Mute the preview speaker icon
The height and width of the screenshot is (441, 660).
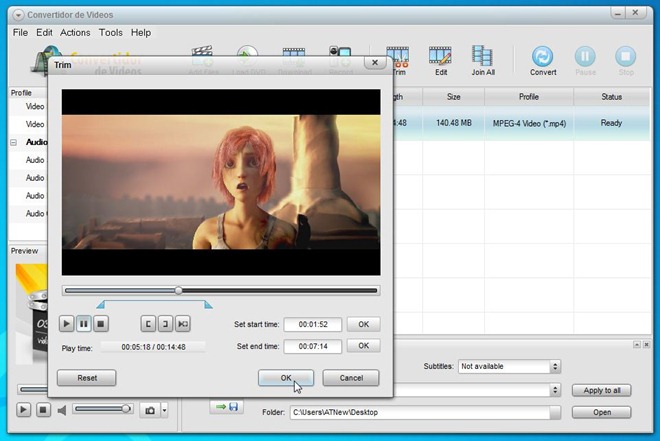click(x=62, y=410)
